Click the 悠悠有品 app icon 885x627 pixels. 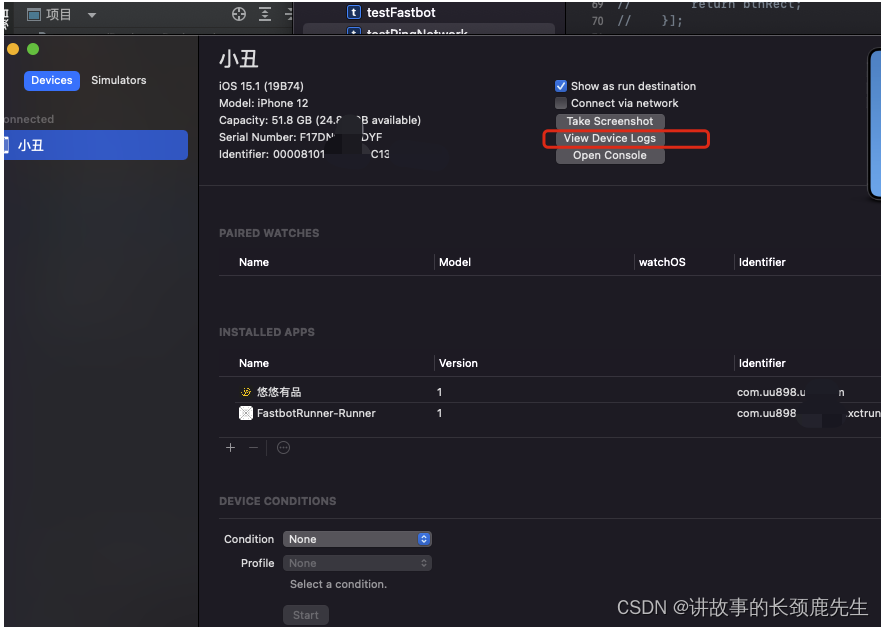pos(246,392)
